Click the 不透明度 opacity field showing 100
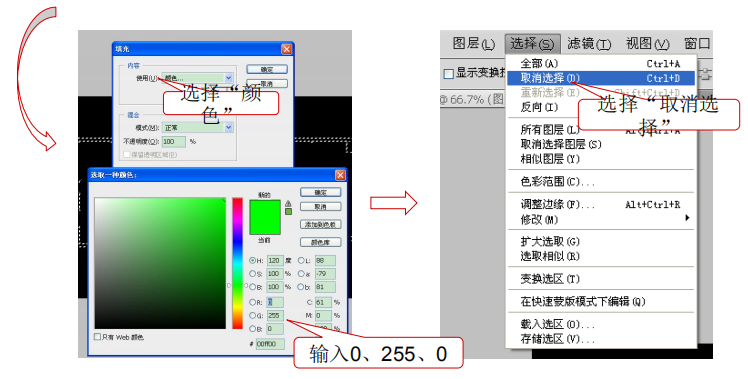Screen dimensions: 748x379 point(174,142)
